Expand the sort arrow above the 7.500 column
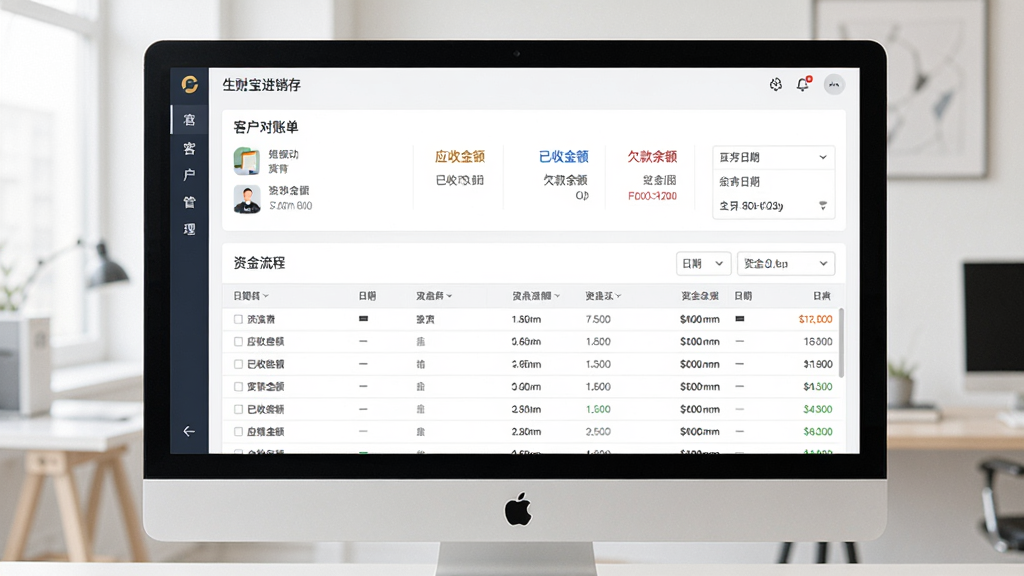The height and width of the screenshot is (576, 1024). [x=618, y=296]
